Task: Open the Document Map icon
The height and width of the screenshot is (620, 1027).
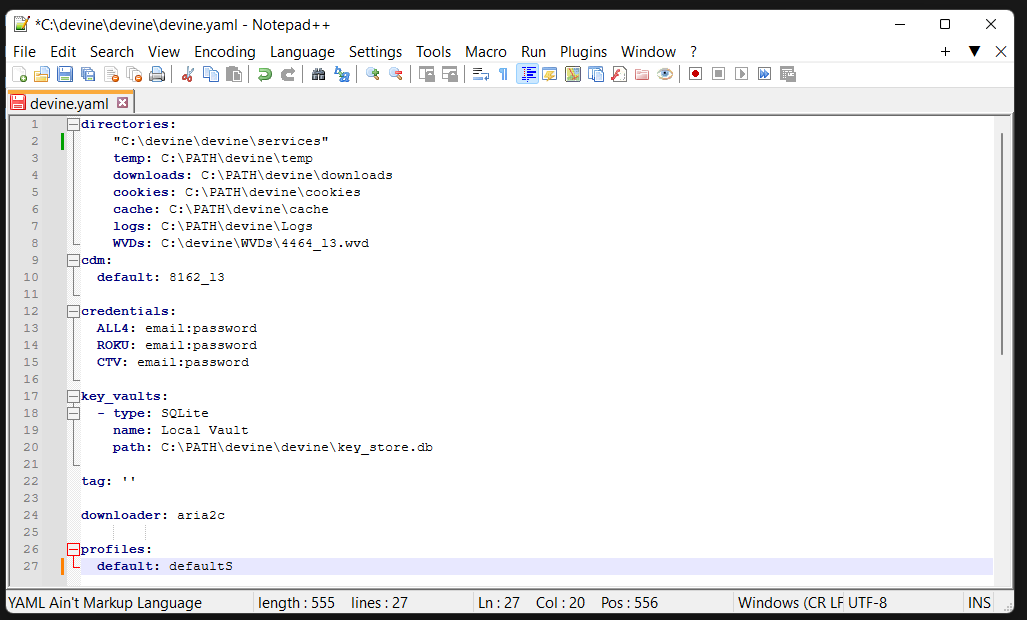Action: (x=573, y=74)
